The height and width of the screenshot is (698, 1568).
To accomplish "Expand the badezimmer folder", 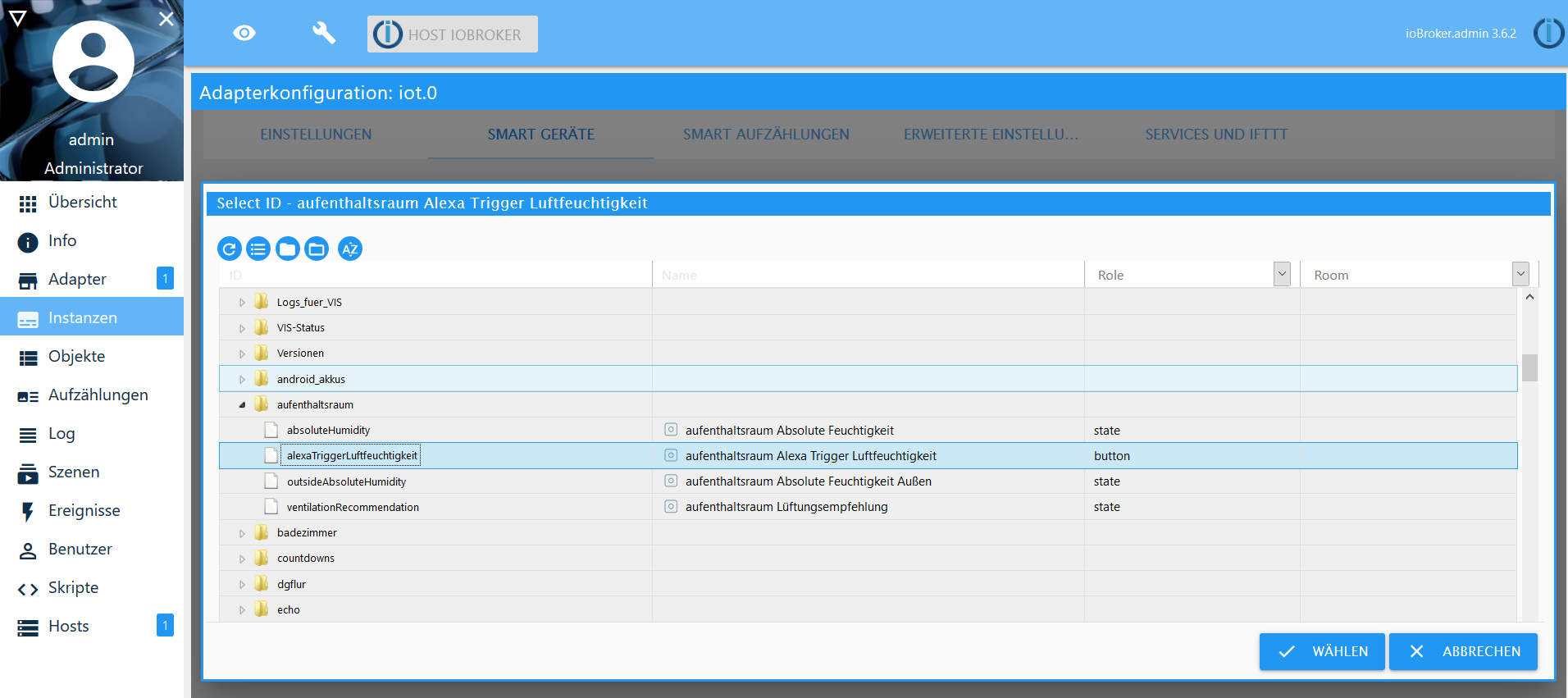I will coord(242,533).
